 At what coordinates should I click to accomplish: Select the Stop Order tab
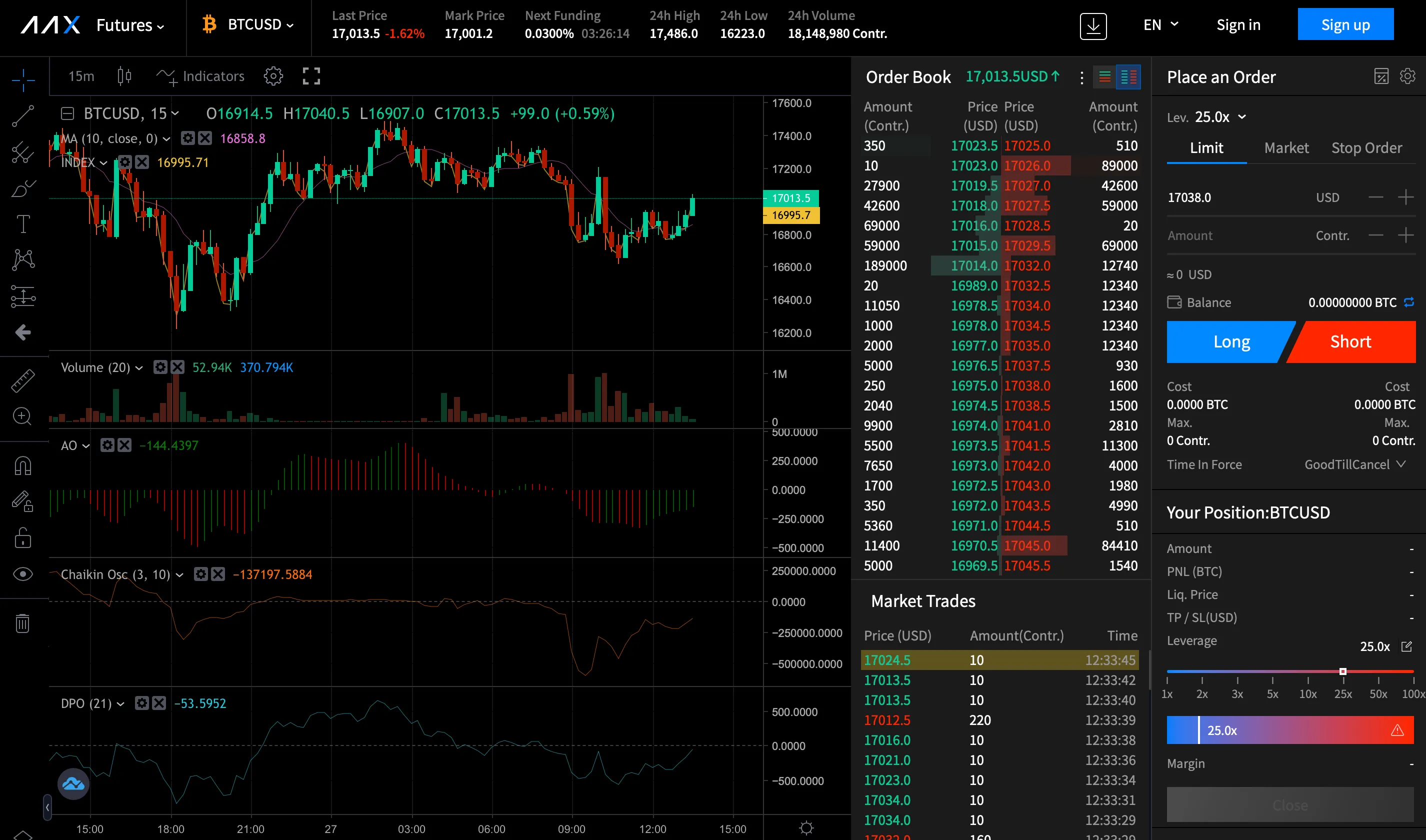(1366, 148)
